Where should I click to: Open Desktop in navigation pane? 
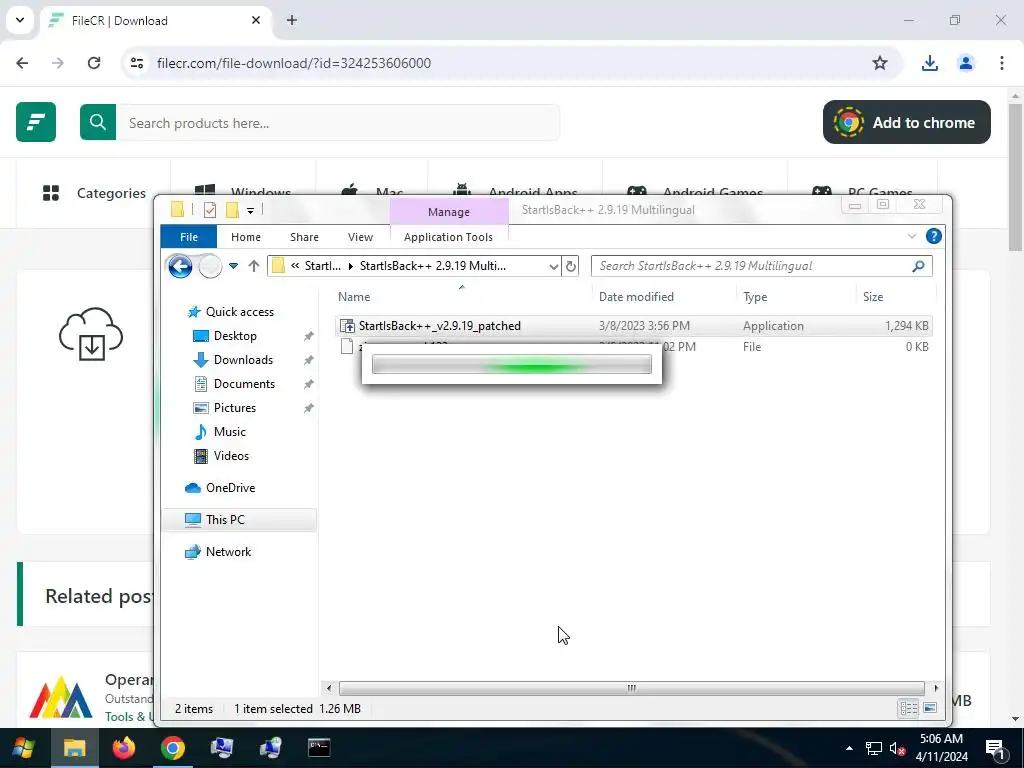tap(234, 336)
